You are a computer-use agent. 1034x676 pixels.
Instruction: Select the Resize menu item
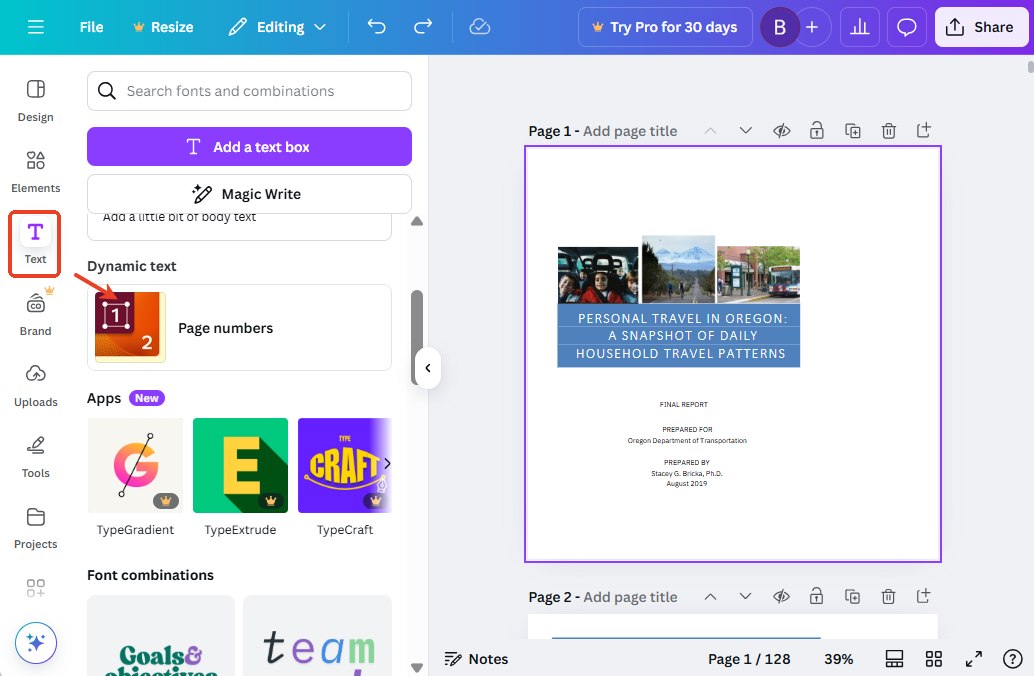pos(163,27)
